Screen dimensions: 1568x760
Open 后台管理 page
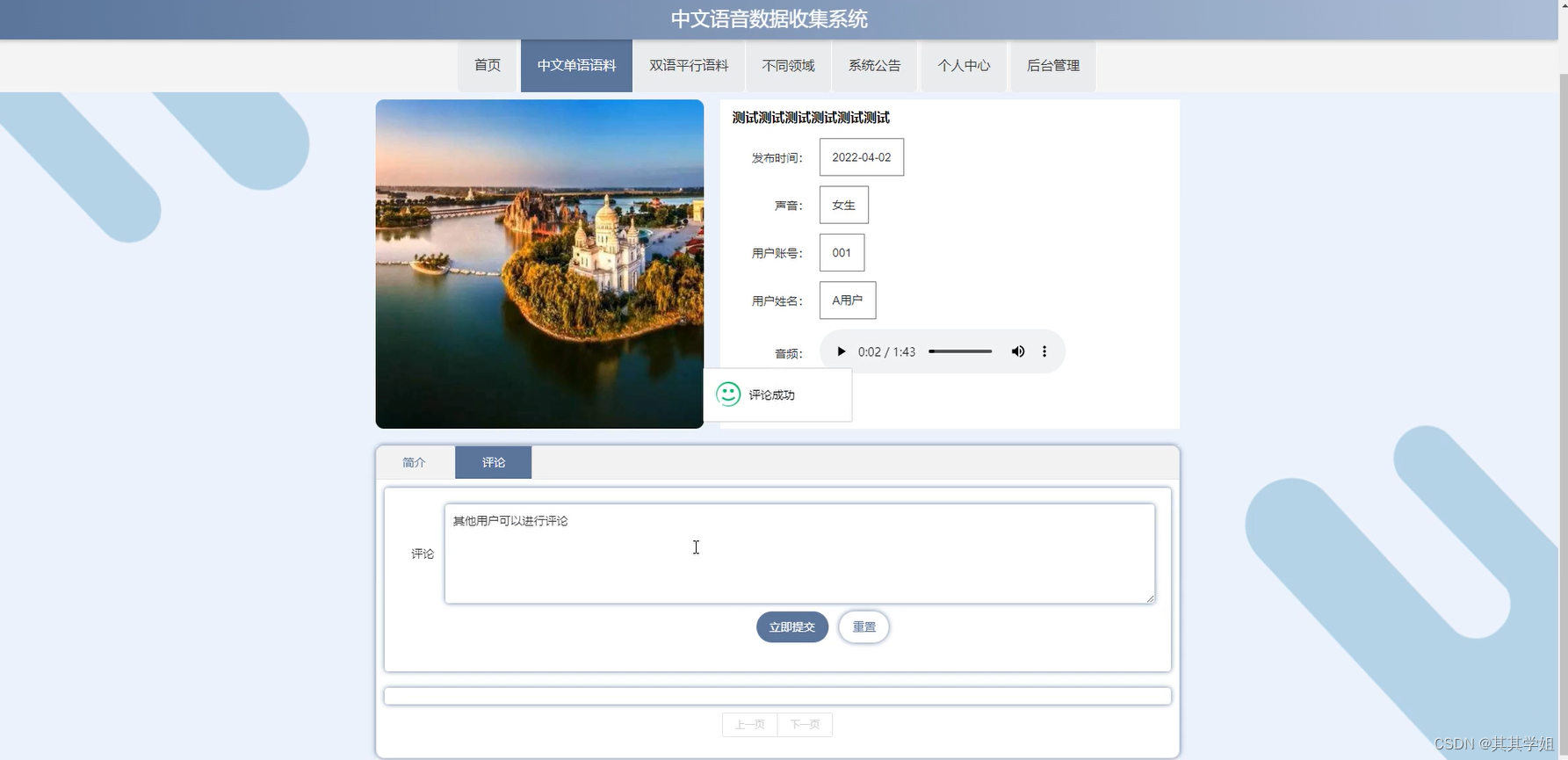click(x=1053, y=65)
